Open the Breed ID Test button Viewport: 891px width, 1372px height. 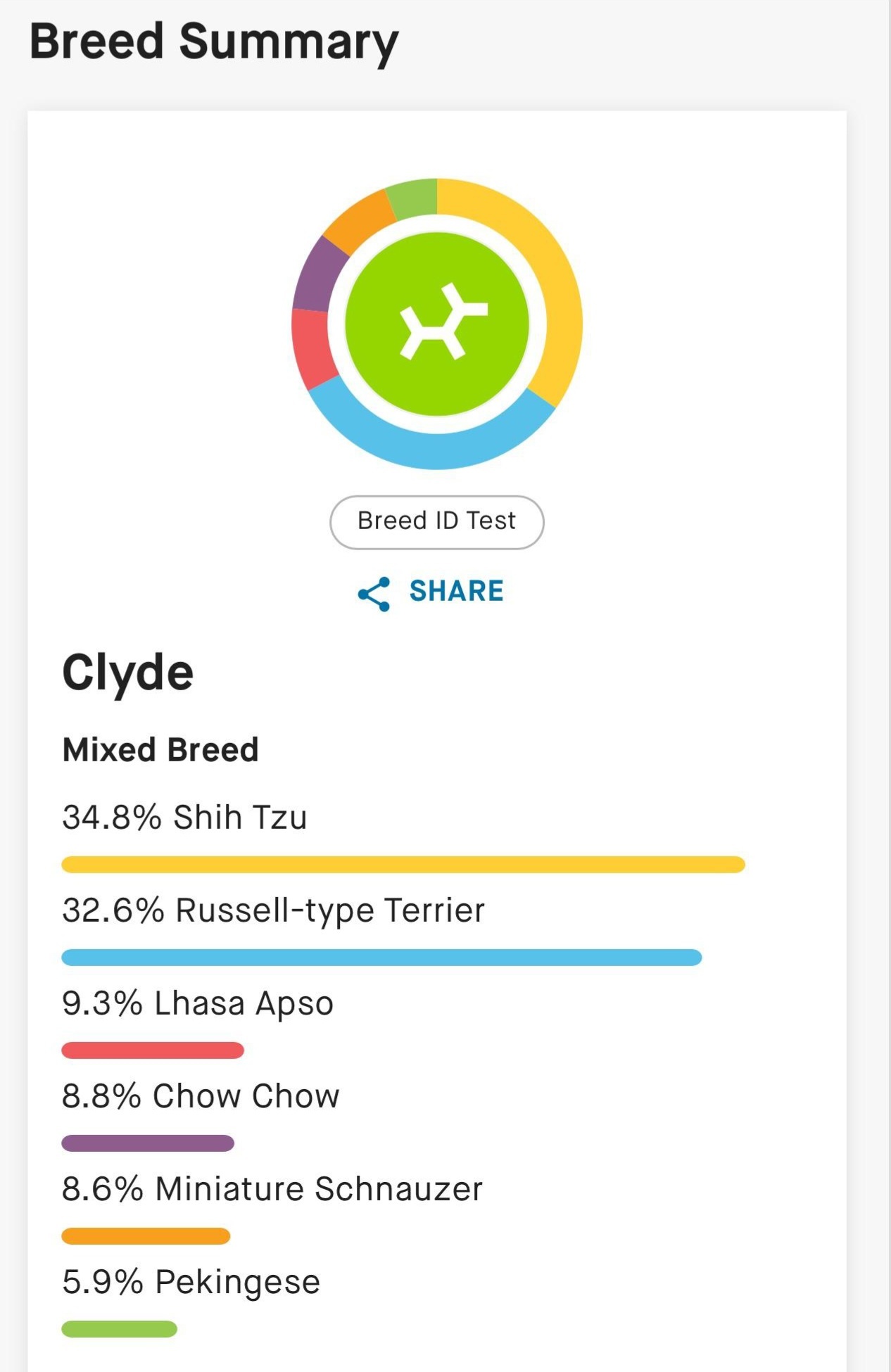point(437,522)
